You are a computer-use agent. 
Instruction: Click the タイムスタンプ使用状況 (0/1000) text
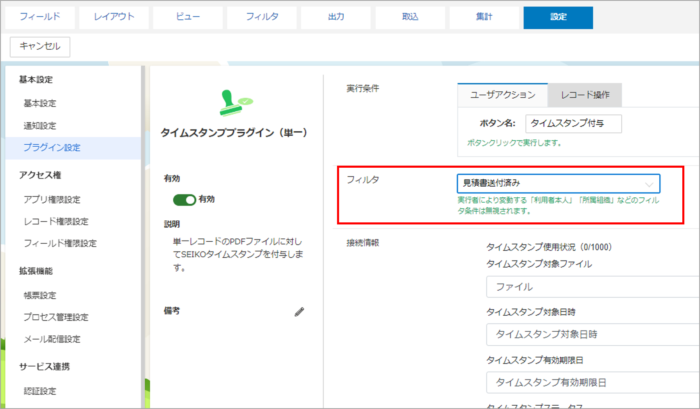pos(549,247)
